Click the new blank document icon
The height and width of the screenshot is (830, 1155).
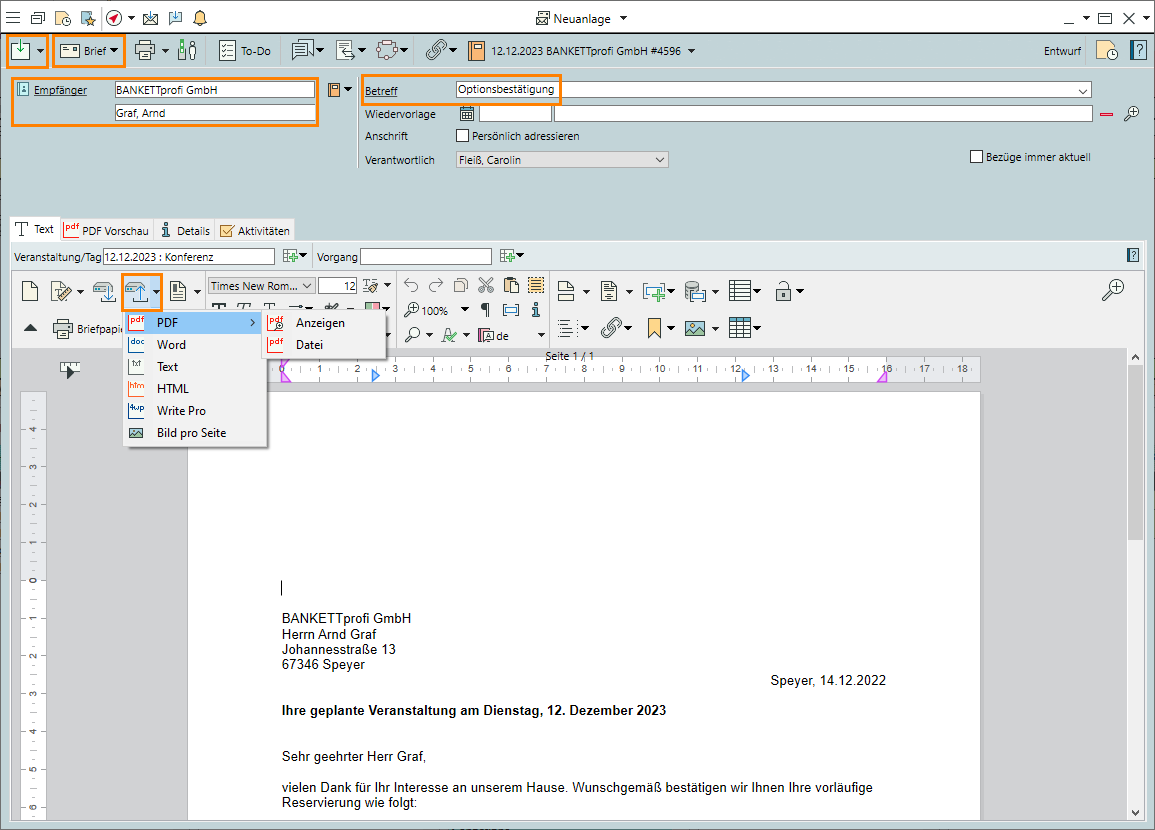tap(31, 291)
